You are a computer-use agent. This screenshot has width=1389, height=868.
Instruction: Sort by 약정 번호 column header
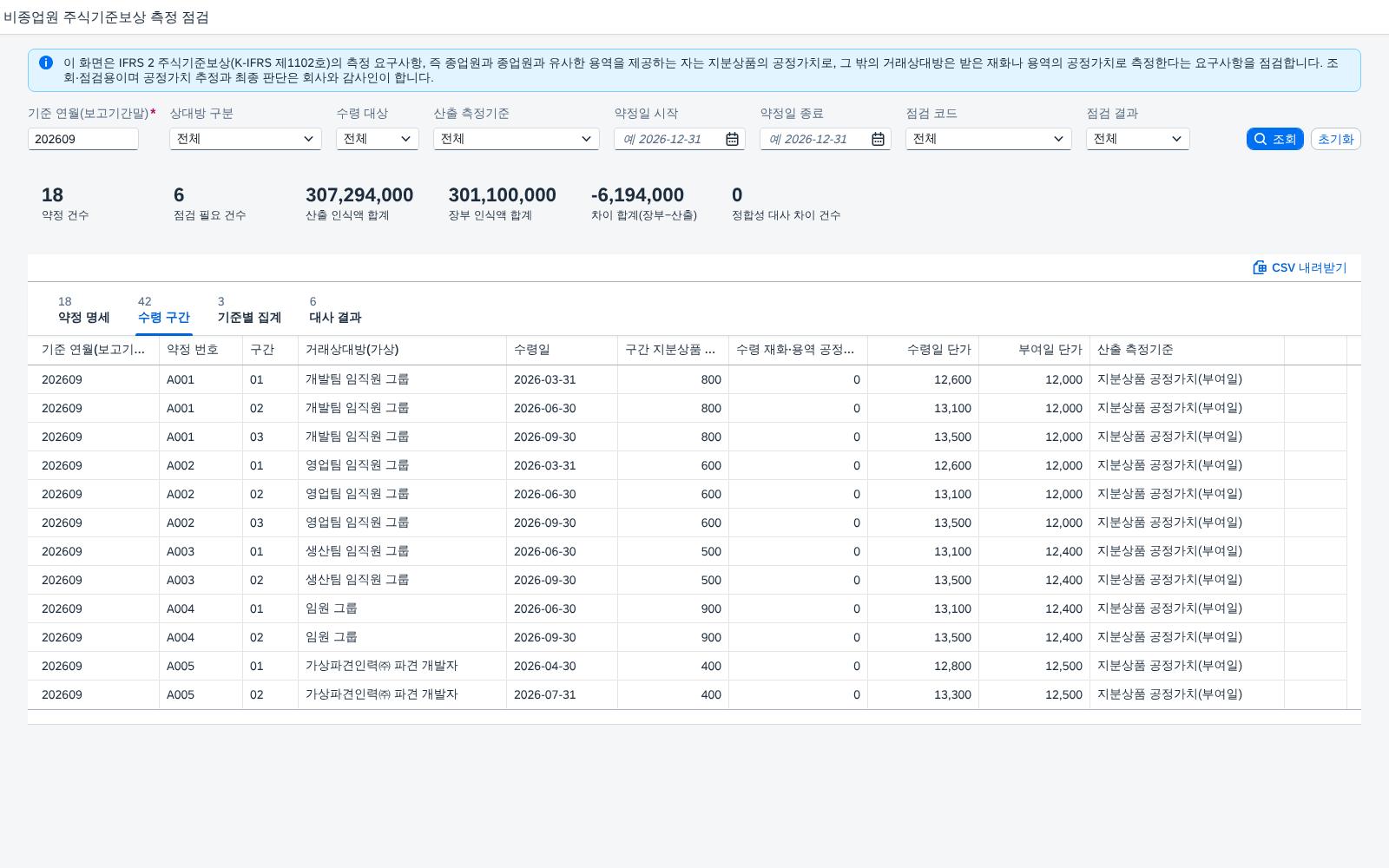pos(201,350)
